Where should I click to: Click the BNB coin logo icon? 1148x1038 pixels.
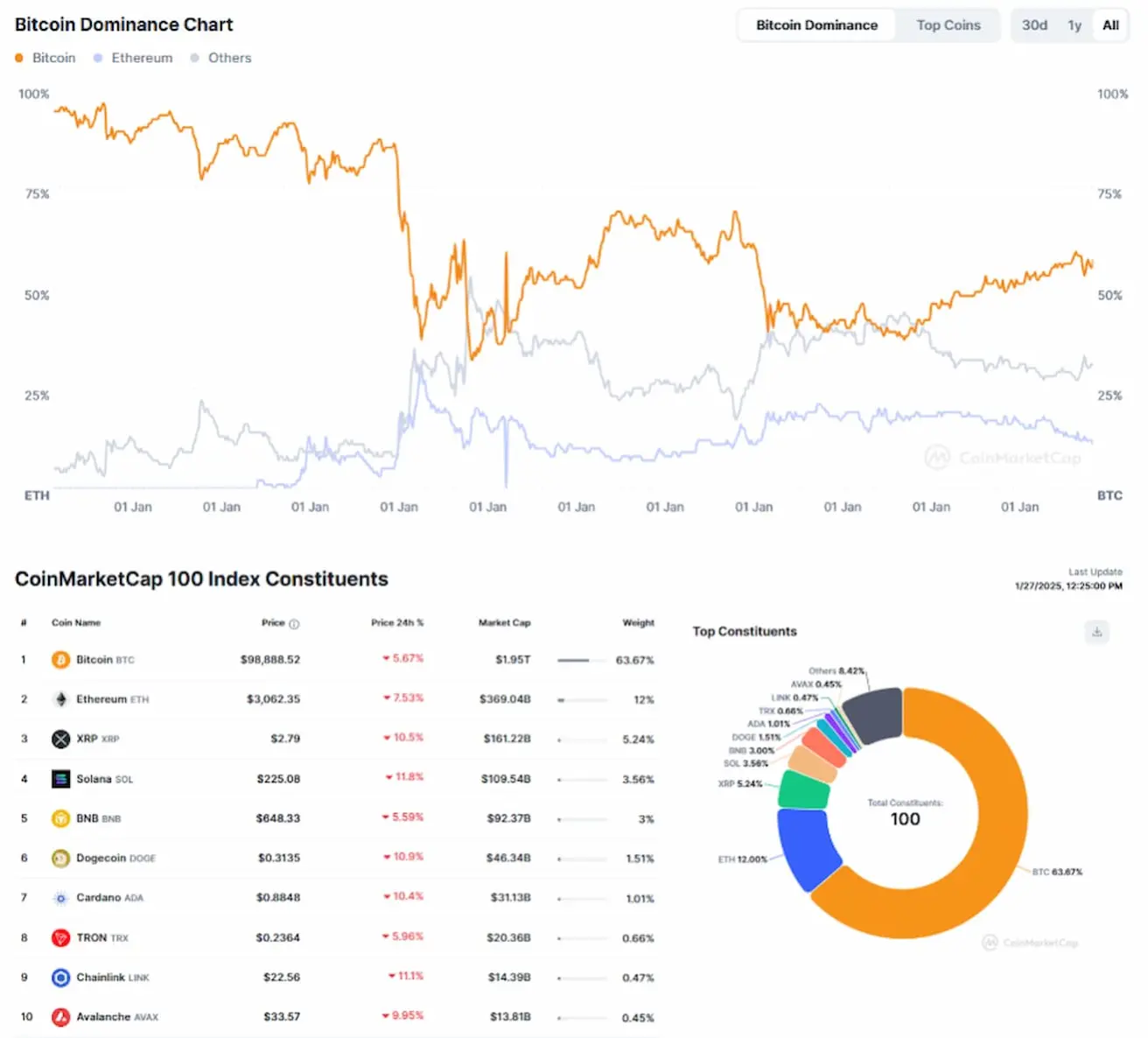(x=60, y=819)
